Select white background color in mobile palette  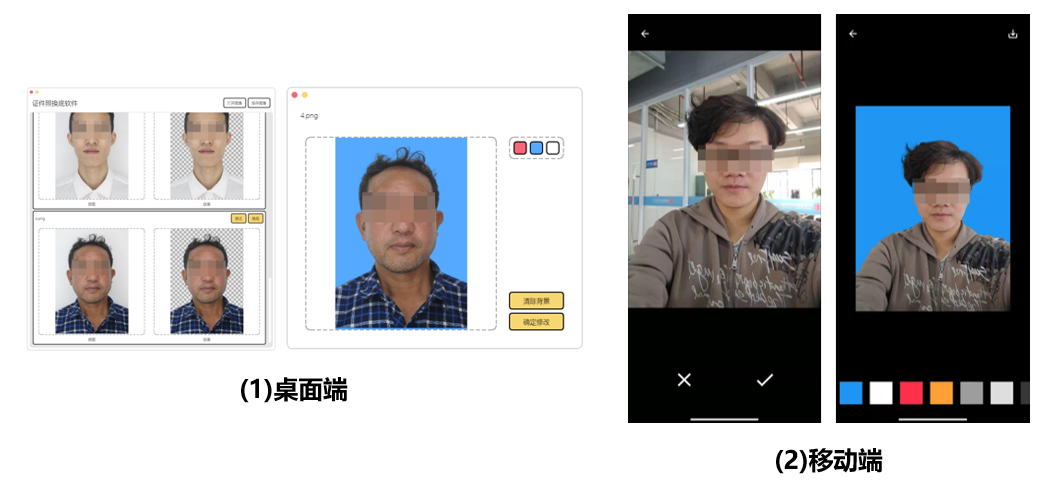pyautogui.click(x=881, y=393)
